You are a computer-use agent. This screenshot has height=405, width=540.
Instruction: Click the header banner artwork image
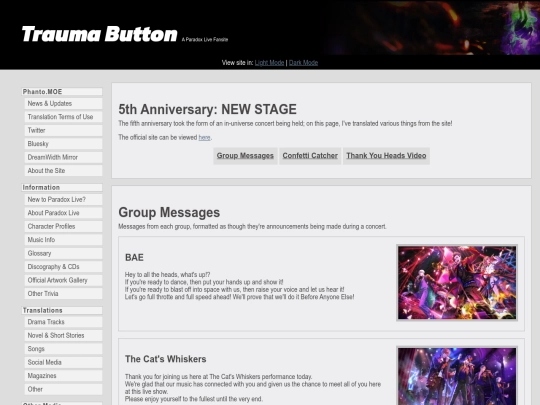[x=433, y=28]
